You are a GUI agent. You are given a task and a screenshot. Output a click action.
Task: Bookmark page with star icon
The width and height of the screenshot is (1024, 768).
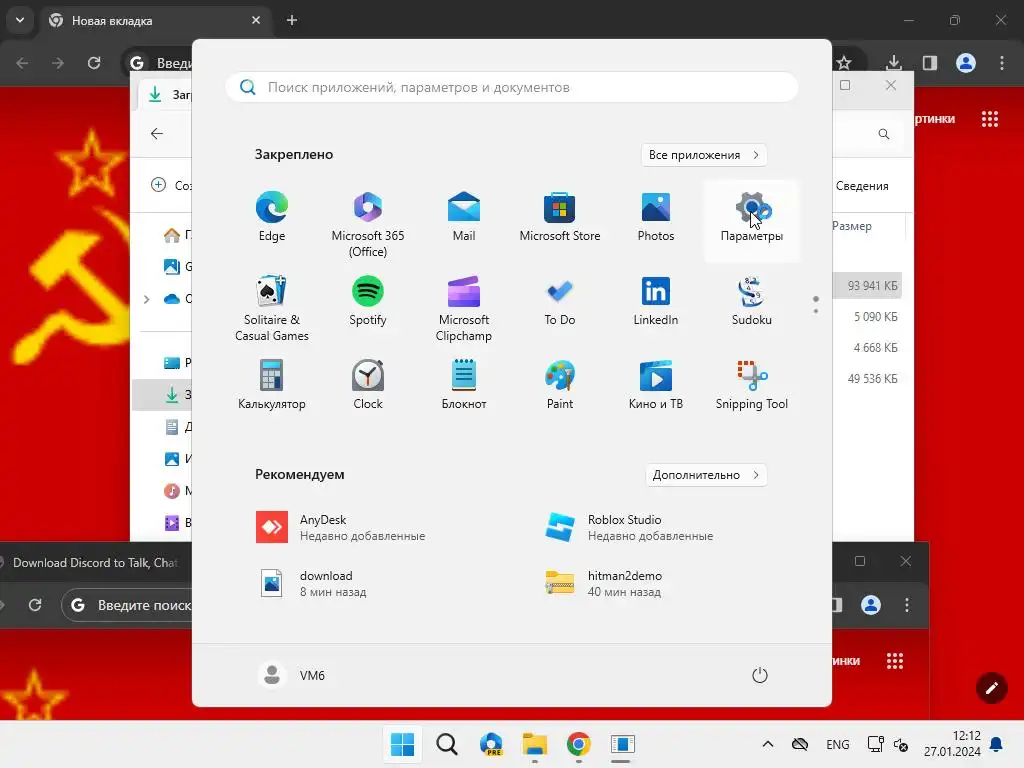(x=844, y=63)
